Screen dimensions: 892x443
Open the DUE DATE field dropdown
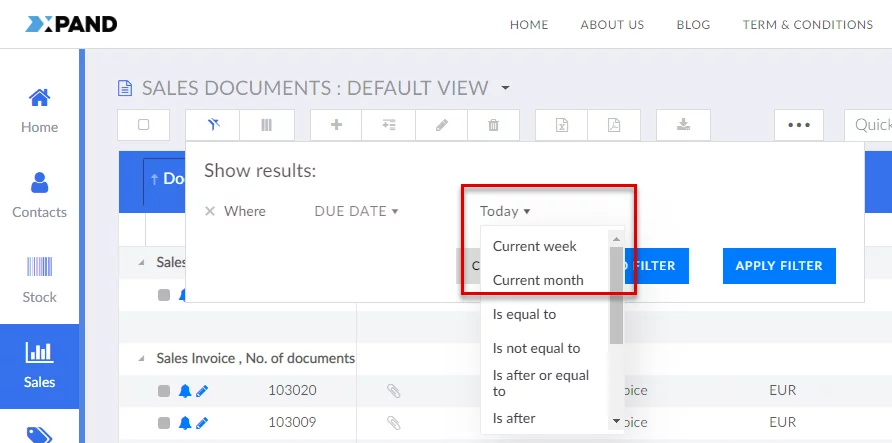point(356,211)
